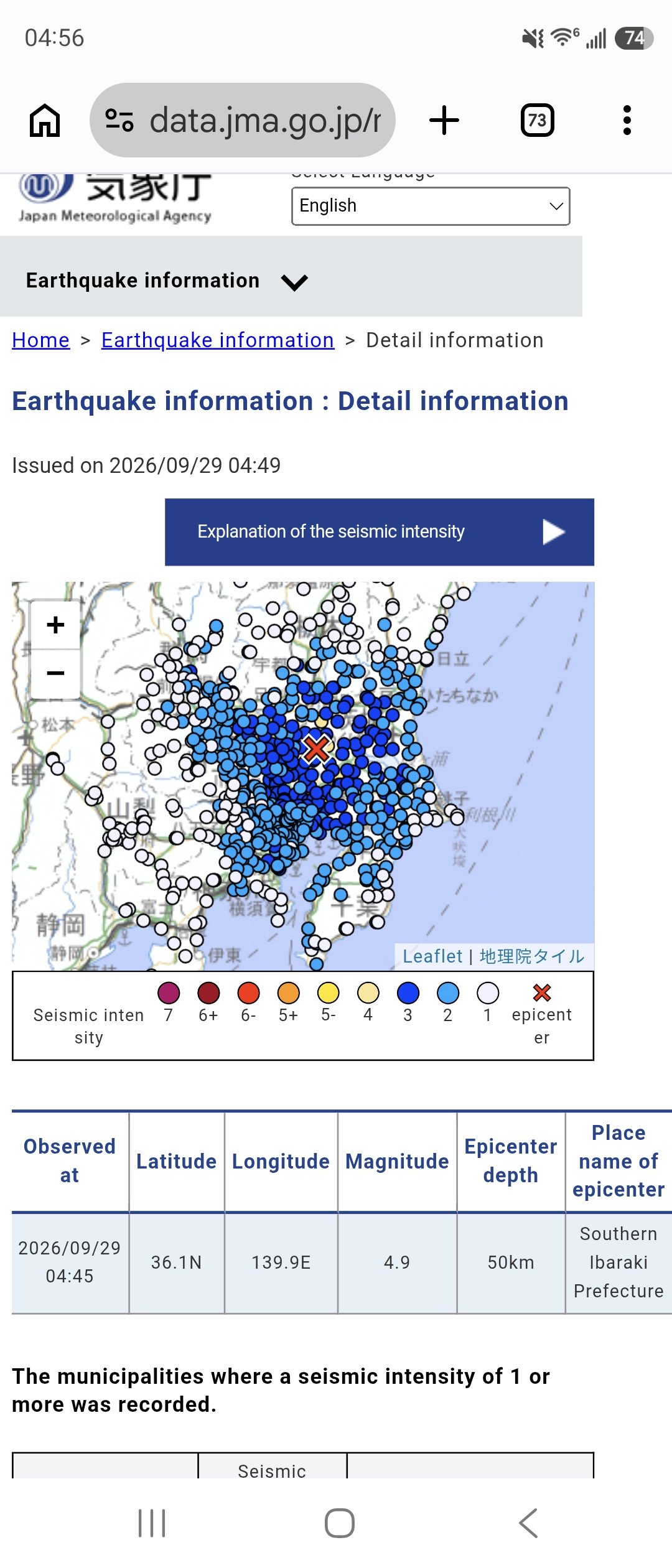This screenshot has height=1568, width=672.
Task: Tap the browser home icon
Action: pyautogui.click(x=45, y=120)
